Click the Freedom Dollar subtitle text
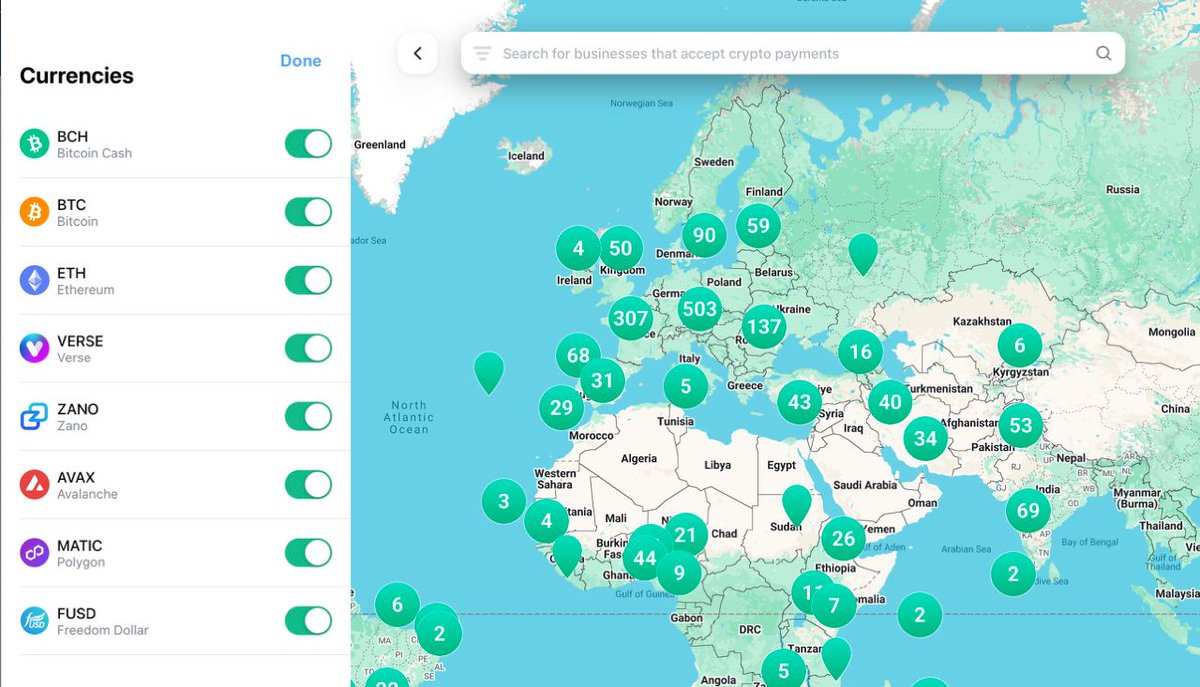The height and width of the screenshot is (687, 1200). [102, 630]
